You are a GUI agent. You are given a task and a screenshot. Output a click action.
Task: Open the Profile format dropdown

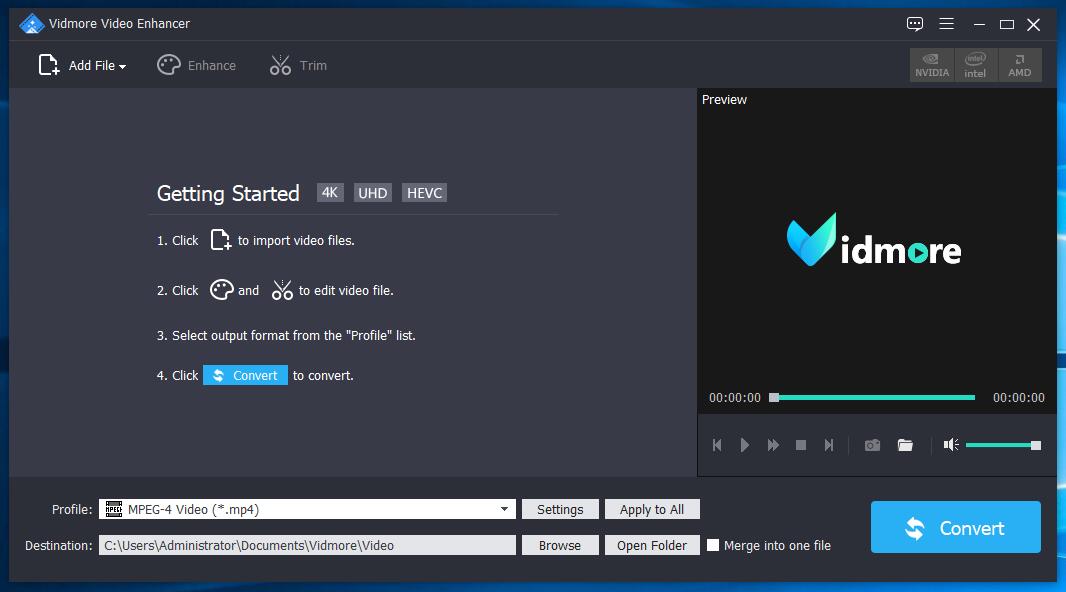pyautogui.click(x=504, y=509)
